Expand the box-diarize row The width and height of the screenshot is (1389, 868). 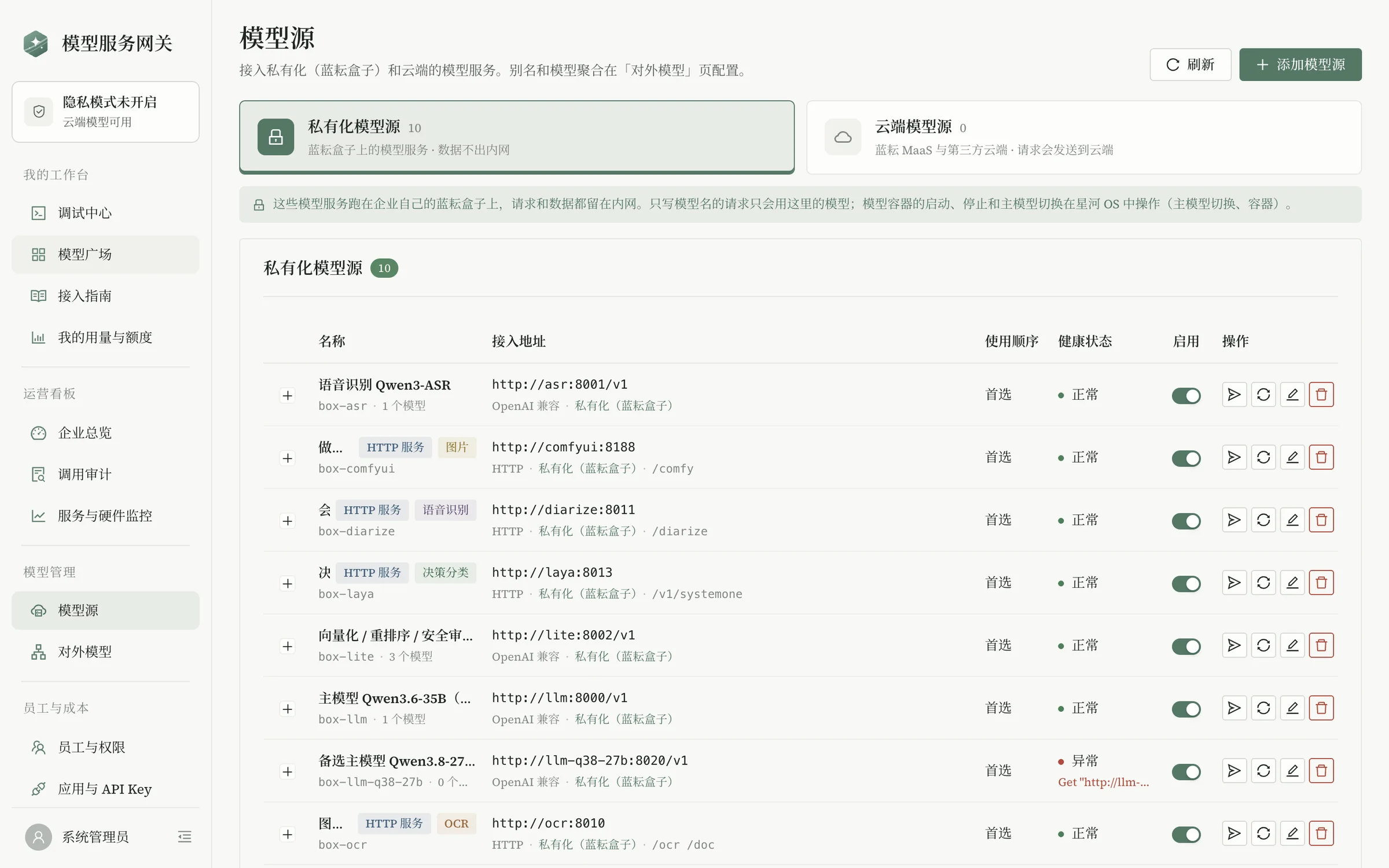[x=287, y=520]
